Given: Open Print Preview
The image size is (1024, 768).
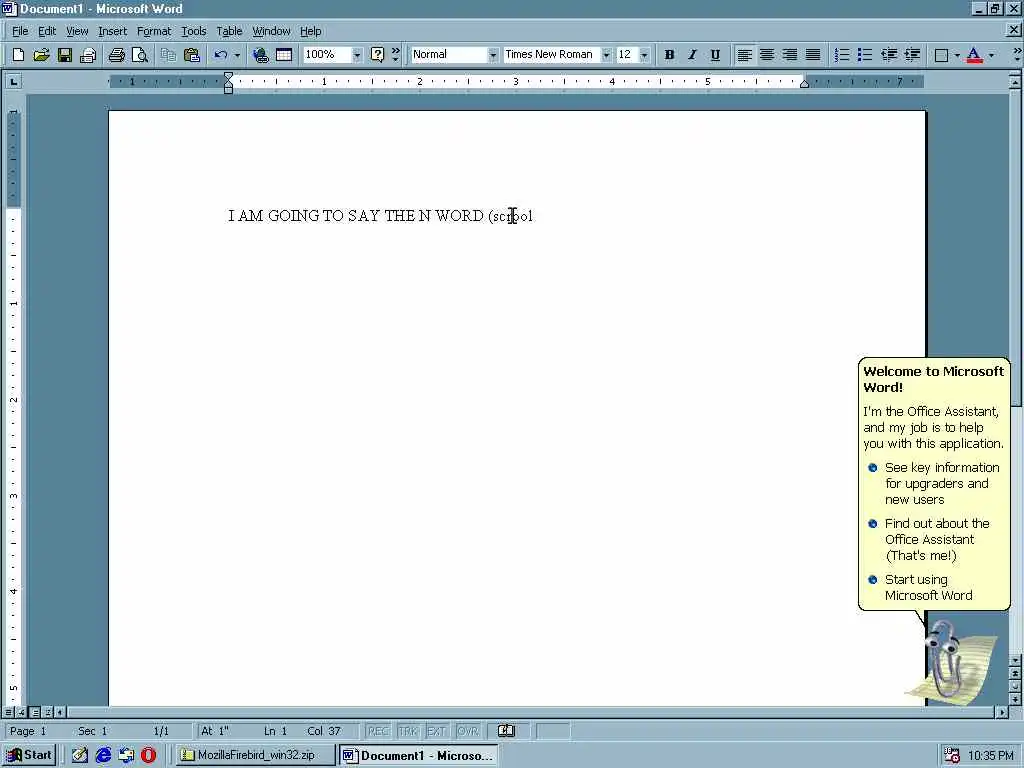Looking at the screenshot, I should 140,55.
